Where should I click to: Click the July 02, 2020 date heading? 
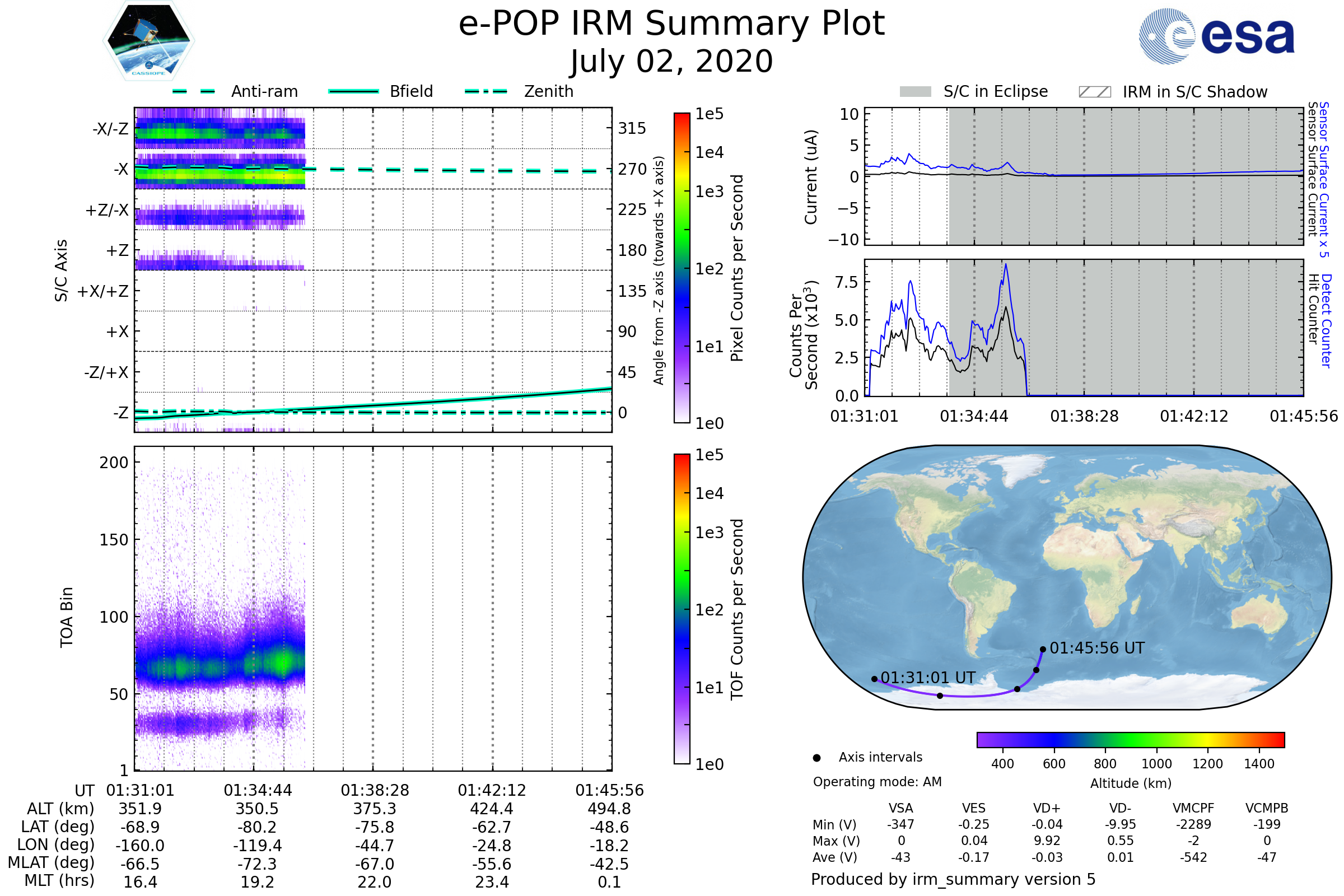tap(671, 62)
